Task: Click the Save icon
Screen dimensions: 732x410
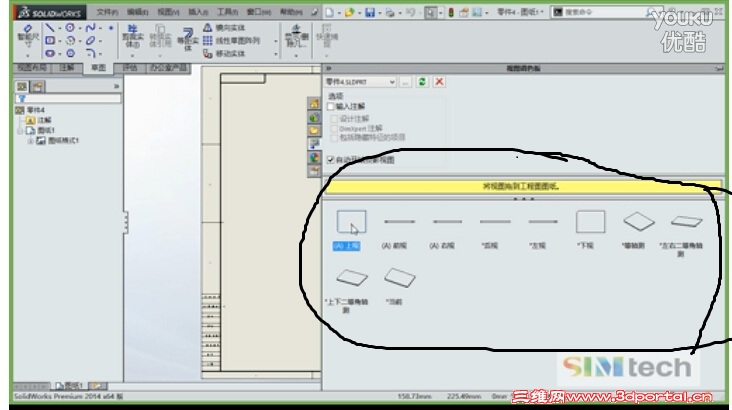Action: tap(370, 13)
